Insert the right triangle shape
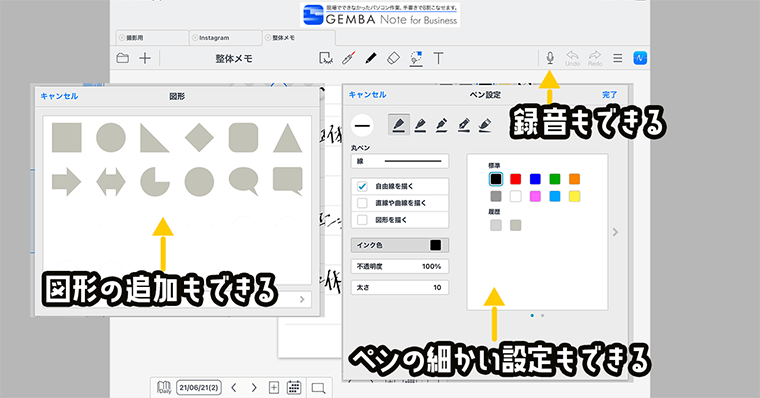 tap(154, 138)
